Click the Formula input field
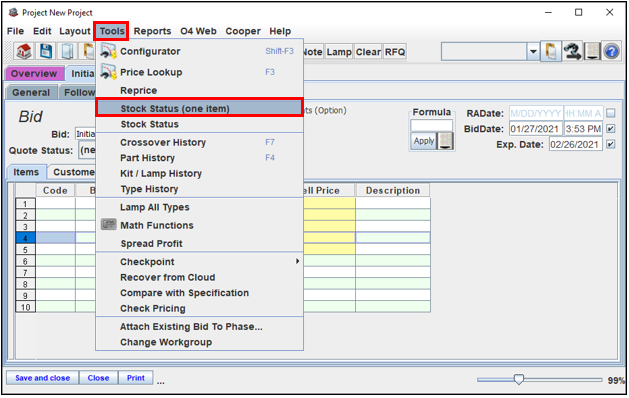629x398 pixels. tap(432, 126)
